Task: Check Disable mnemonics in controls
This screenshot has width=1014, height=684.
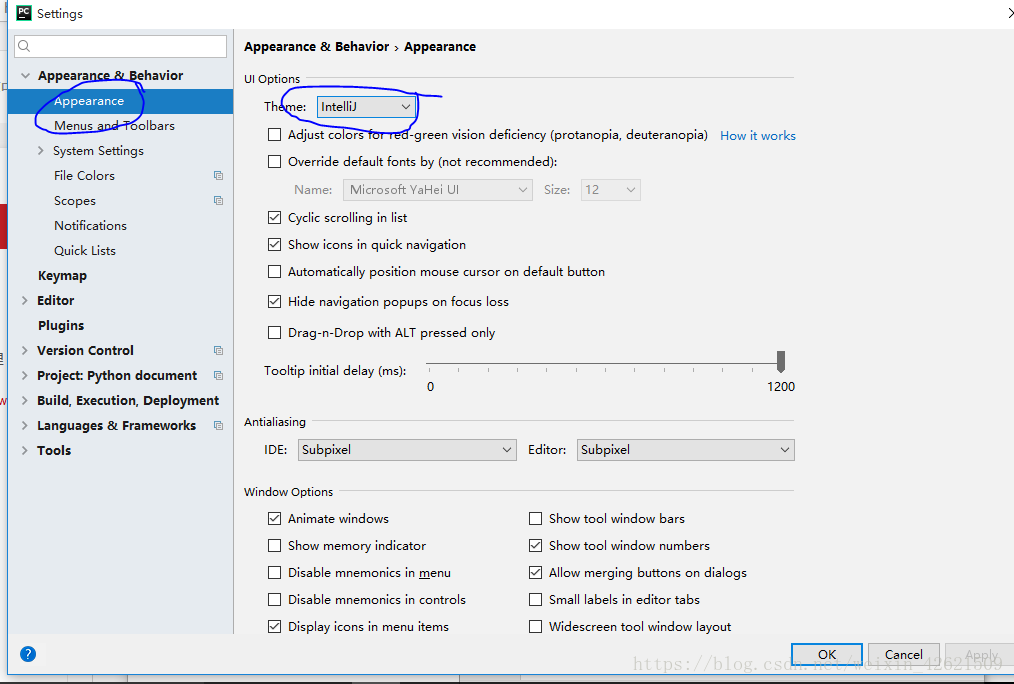Action: [x=275, y=600]
